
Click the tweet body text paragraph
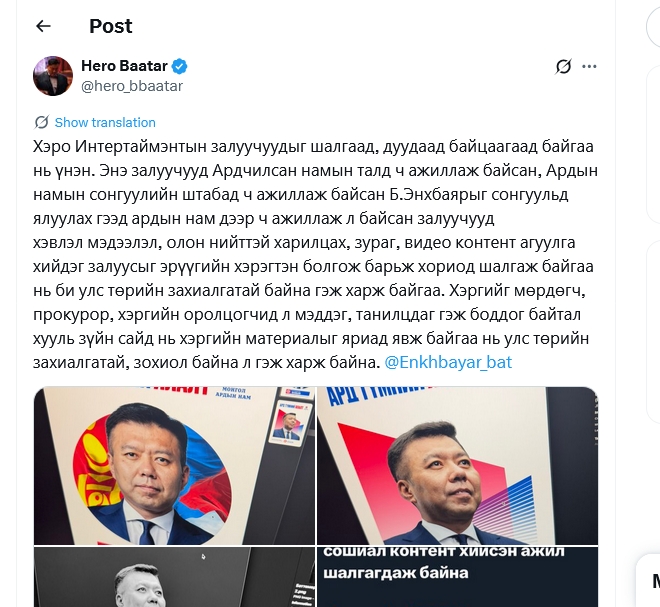pyautogui.click(x=315, y=254)
